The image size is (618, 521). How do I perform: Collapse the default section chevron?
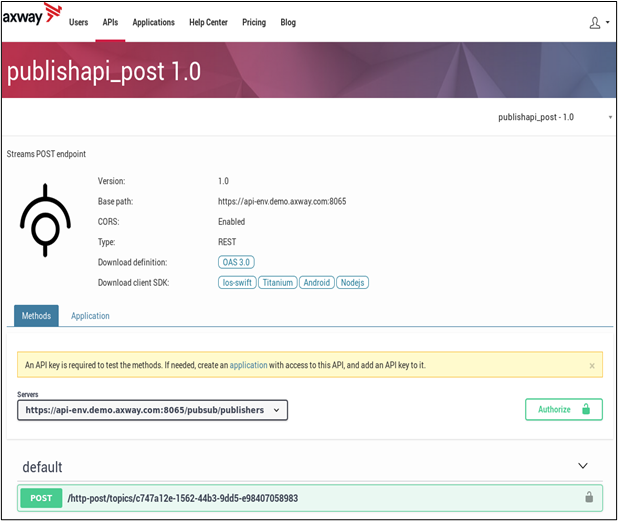[583, 466]
